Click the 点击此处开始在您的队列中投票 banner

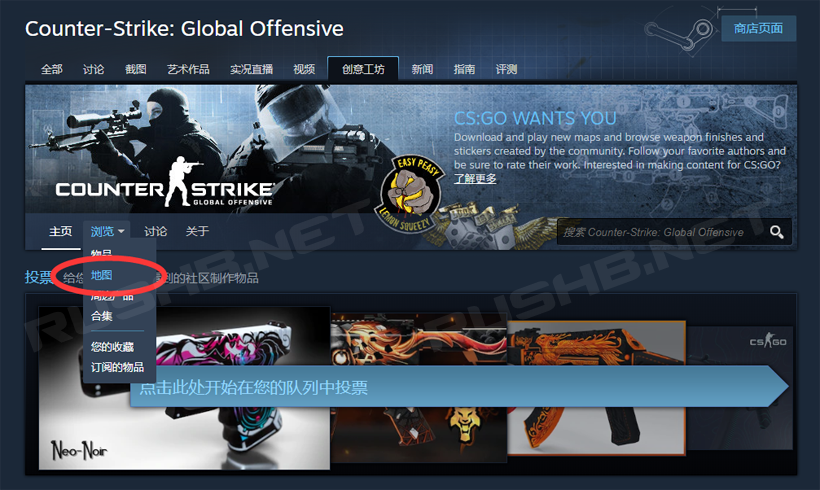click(x=450, y=387)
